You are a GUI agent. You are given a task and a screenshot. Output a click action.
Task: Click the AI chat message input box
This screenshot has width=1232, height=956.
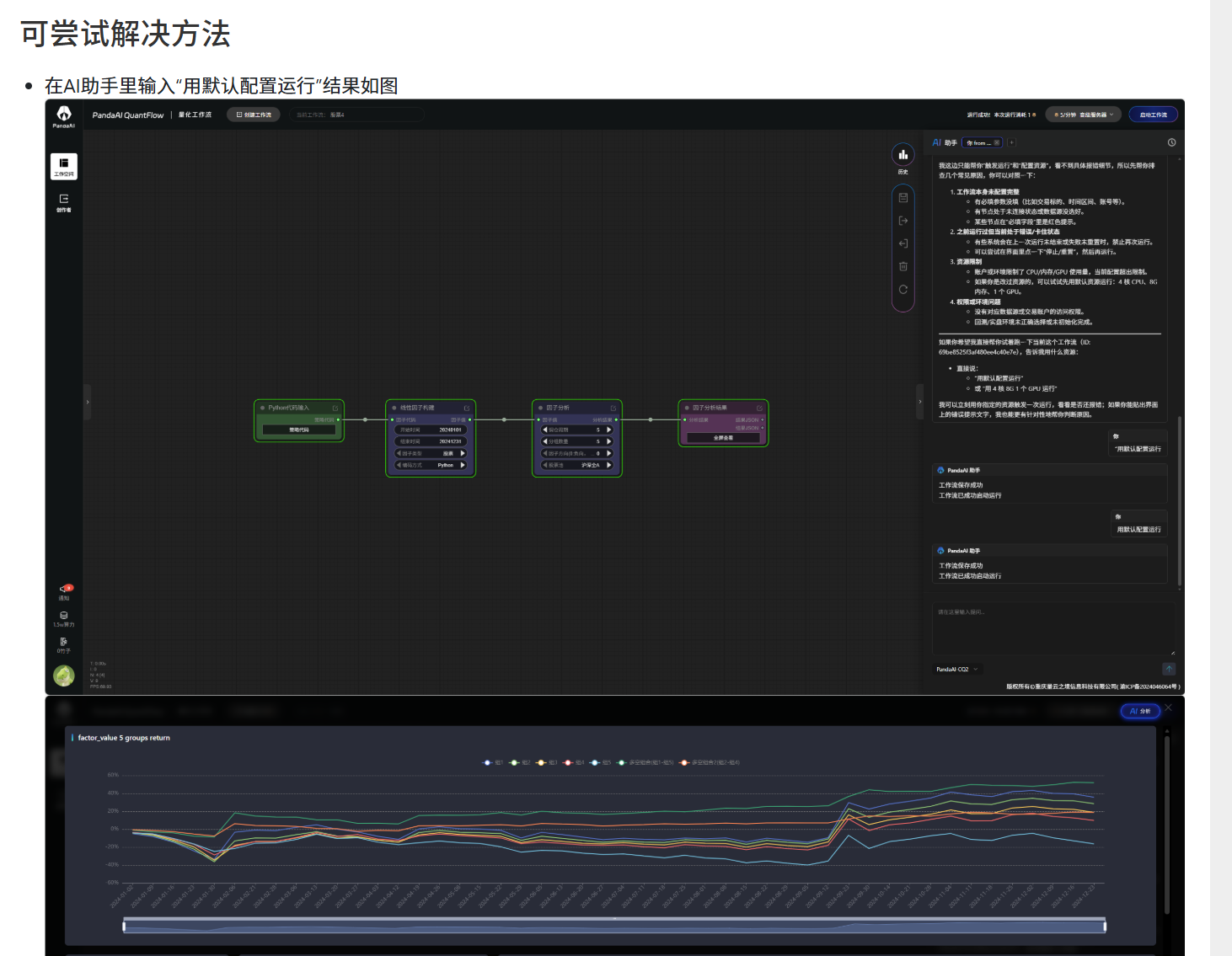(x=1053, y=629)
